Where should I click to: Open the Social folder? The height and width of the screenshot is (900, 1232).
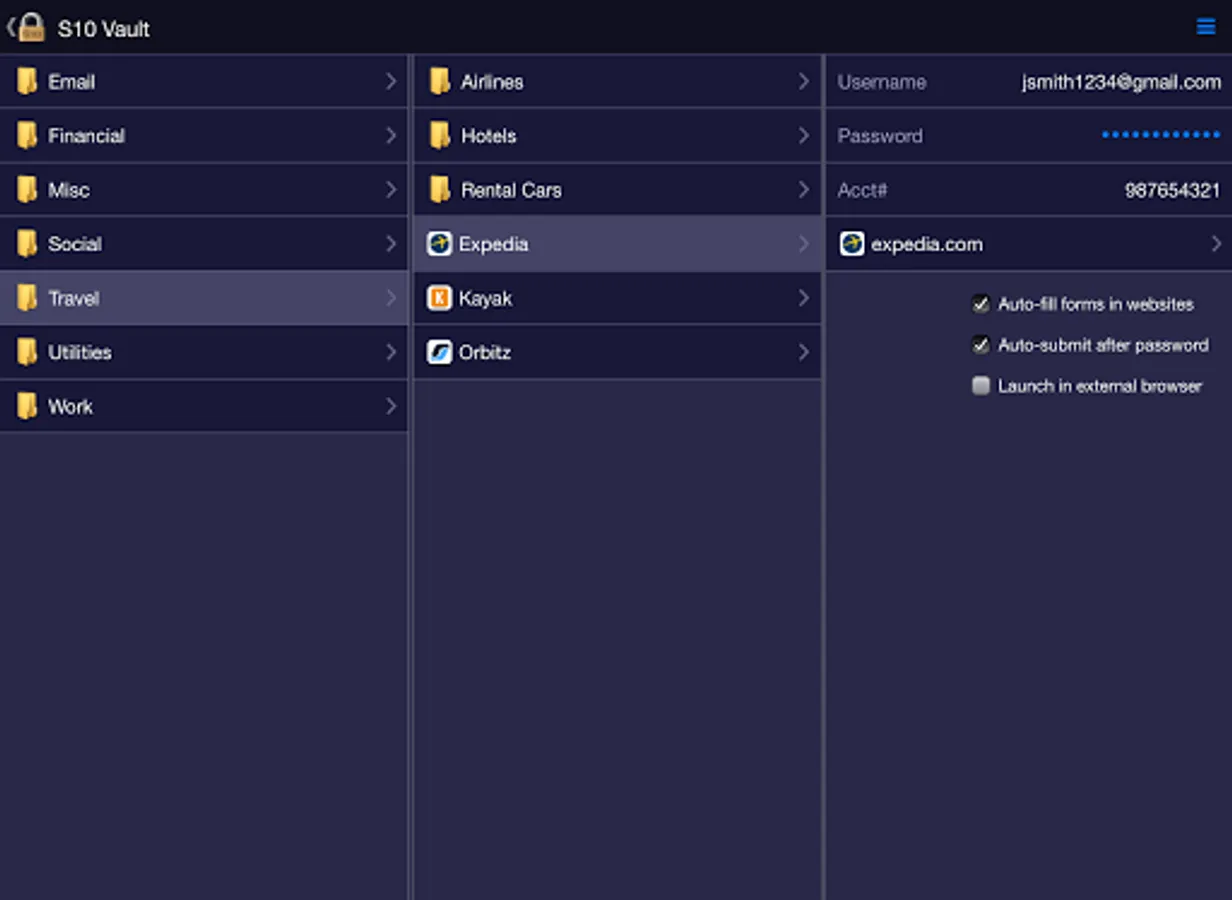(x=203, y=243)
